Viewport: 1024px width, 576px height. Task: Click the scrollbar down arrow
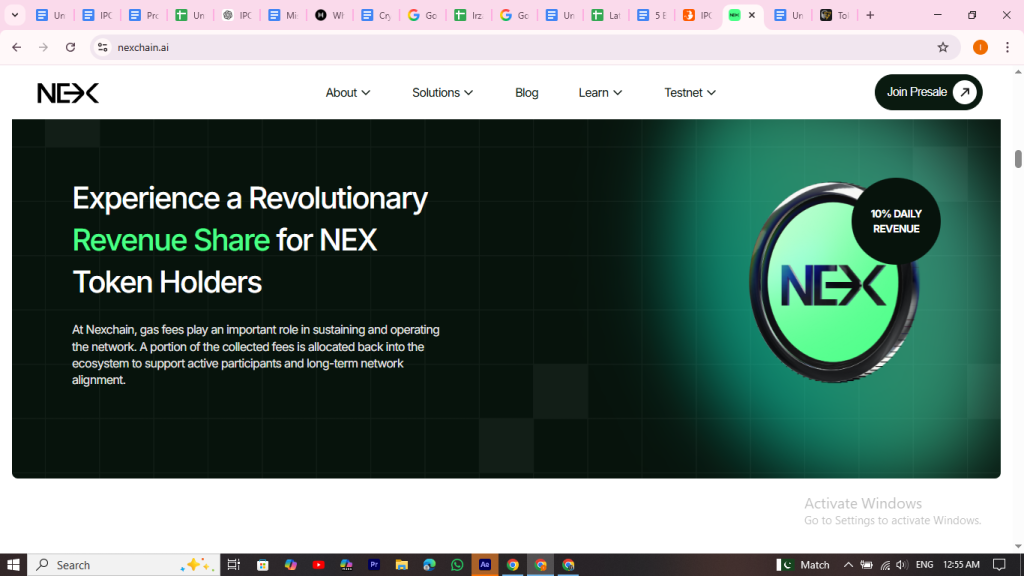tap(1018, 547)
